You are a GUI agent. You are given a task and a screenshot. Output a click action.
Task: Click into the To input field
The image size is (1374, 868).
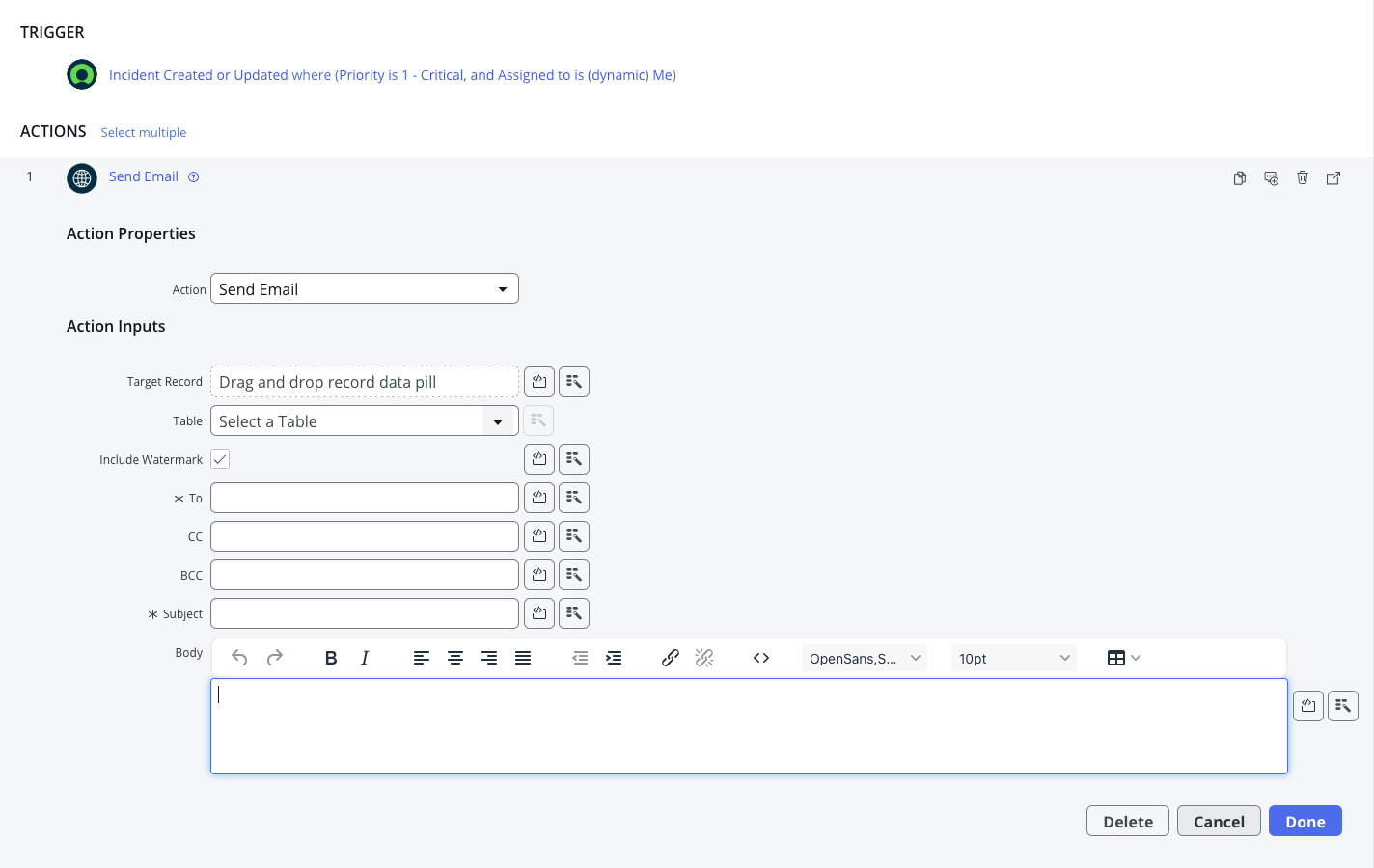click(365, 498)
